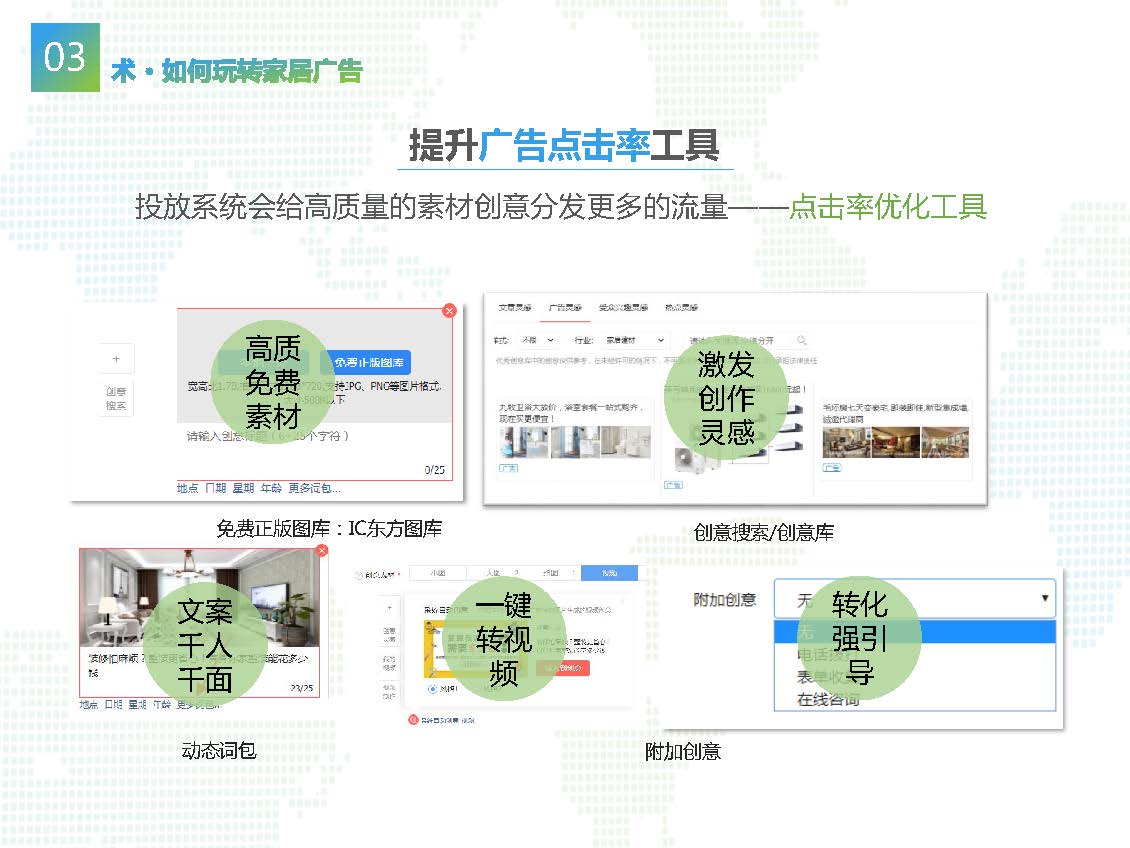Click the plus icon in video creative sidebar

389,607
